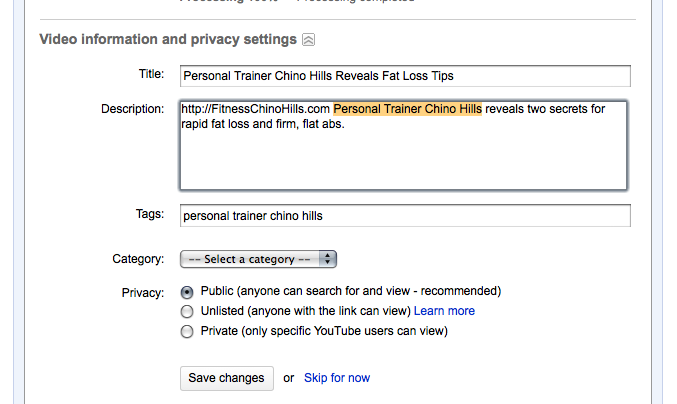This screenshot has height=404, width=677.
Task: Choose the Unlisted privacy radio button
Action: pos(187,312)
